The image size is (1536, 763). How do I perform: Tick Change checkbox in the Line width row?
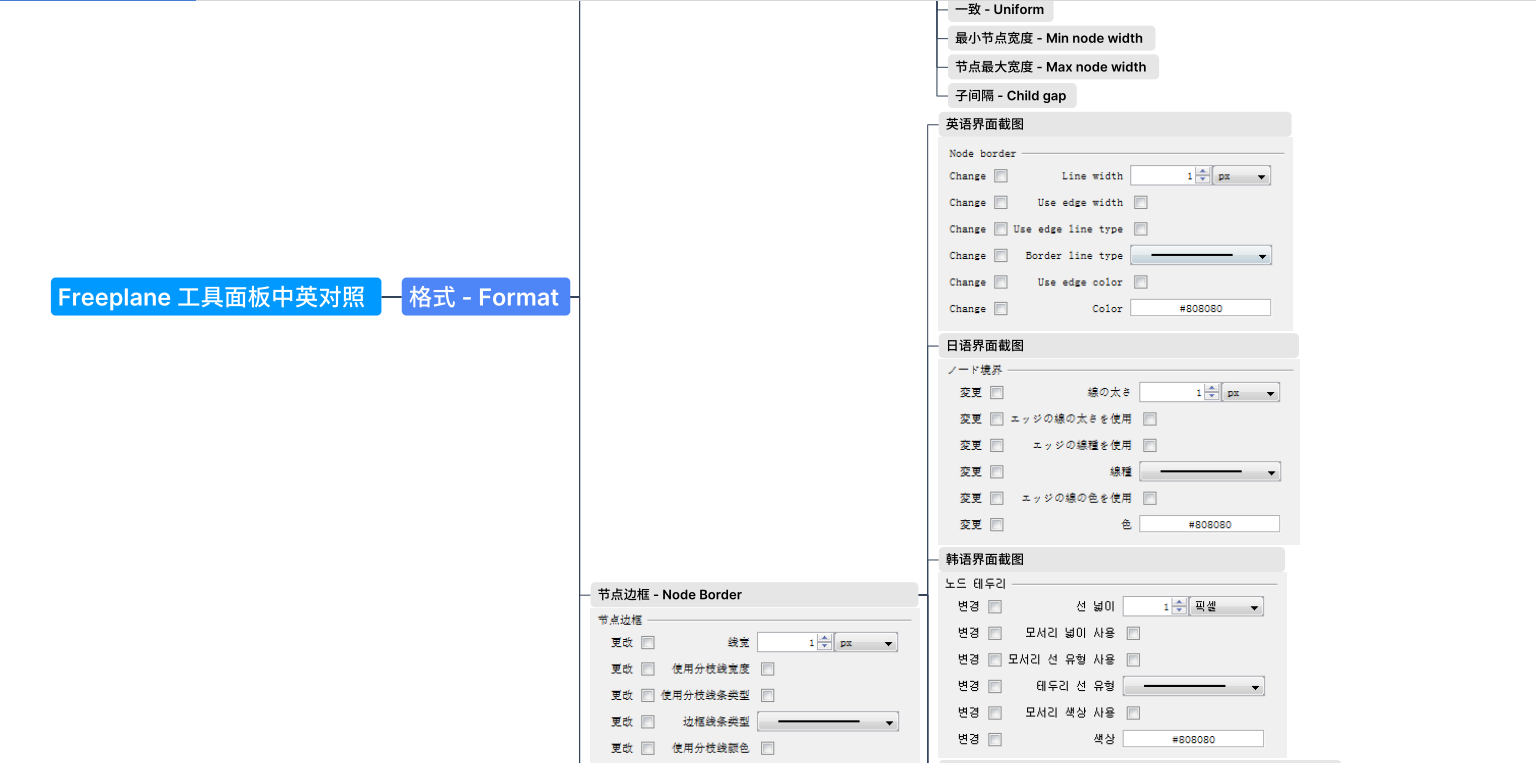click(1001, 176)
